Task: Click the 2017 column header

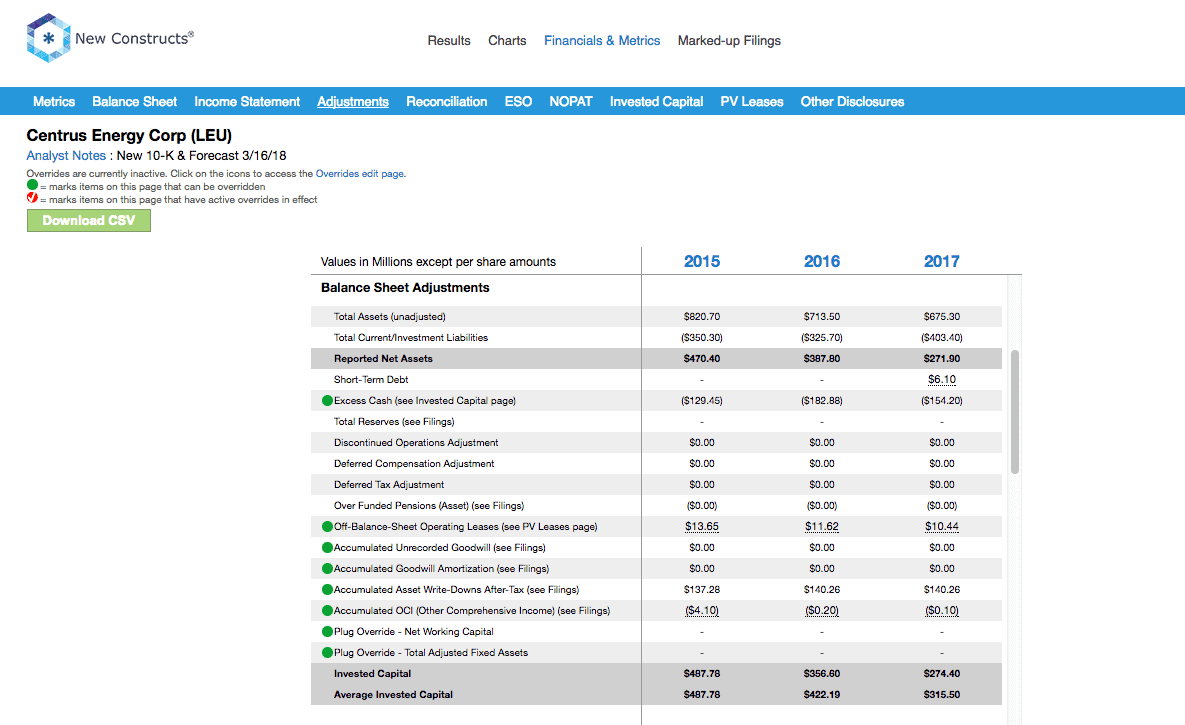Action: [942, 262]
